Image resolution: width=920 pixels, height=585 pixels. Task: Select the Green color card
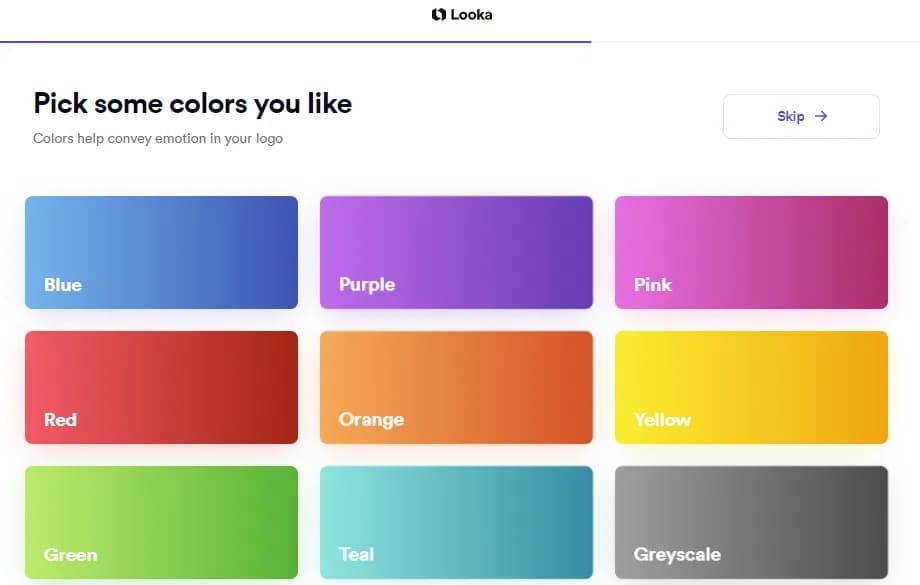(x=161, y=522)
